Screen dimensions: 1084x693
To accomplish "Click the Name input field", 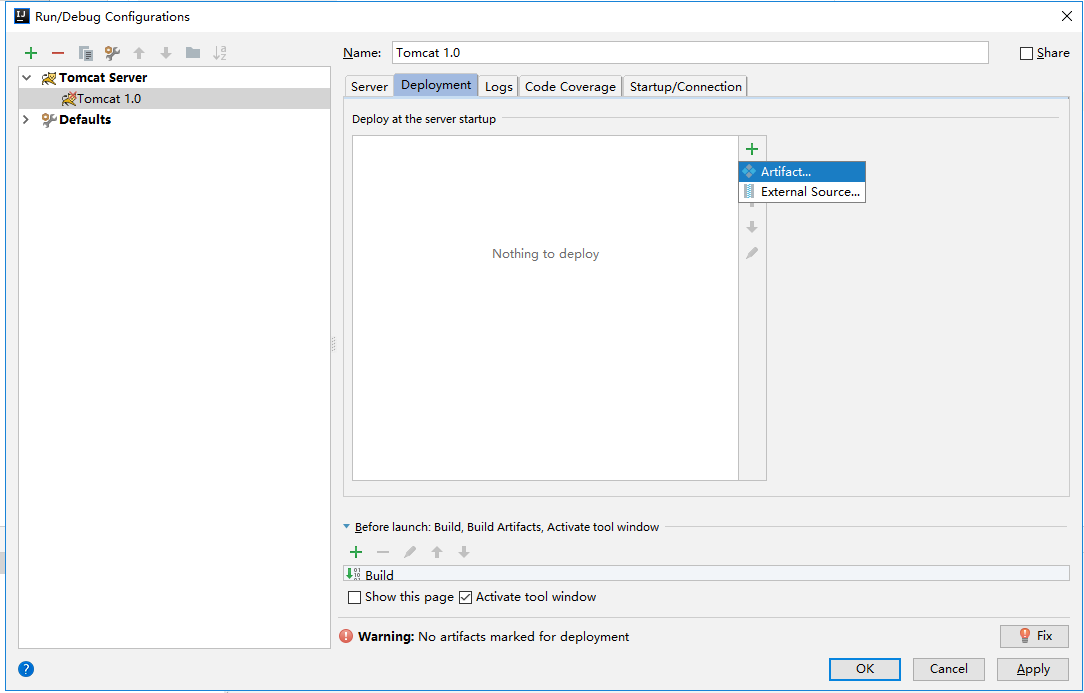I will pos(690,53).
